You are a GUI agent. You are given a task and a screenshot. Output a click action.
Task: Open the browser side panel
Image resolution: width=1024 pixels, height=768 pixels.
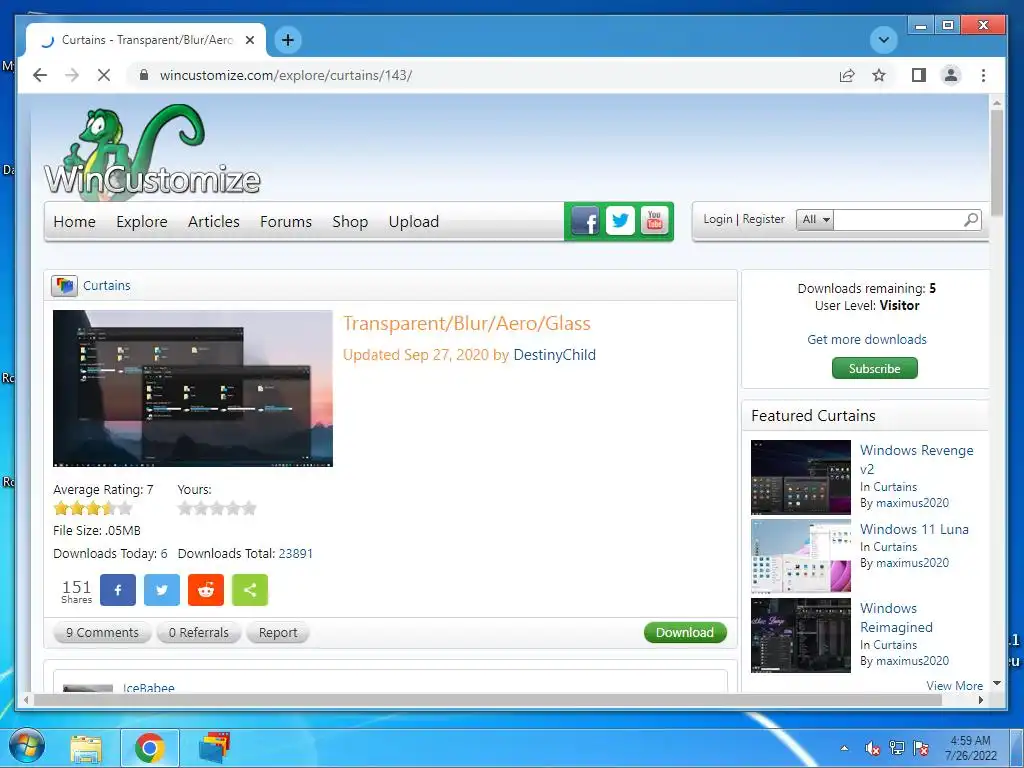click(919, 75)
